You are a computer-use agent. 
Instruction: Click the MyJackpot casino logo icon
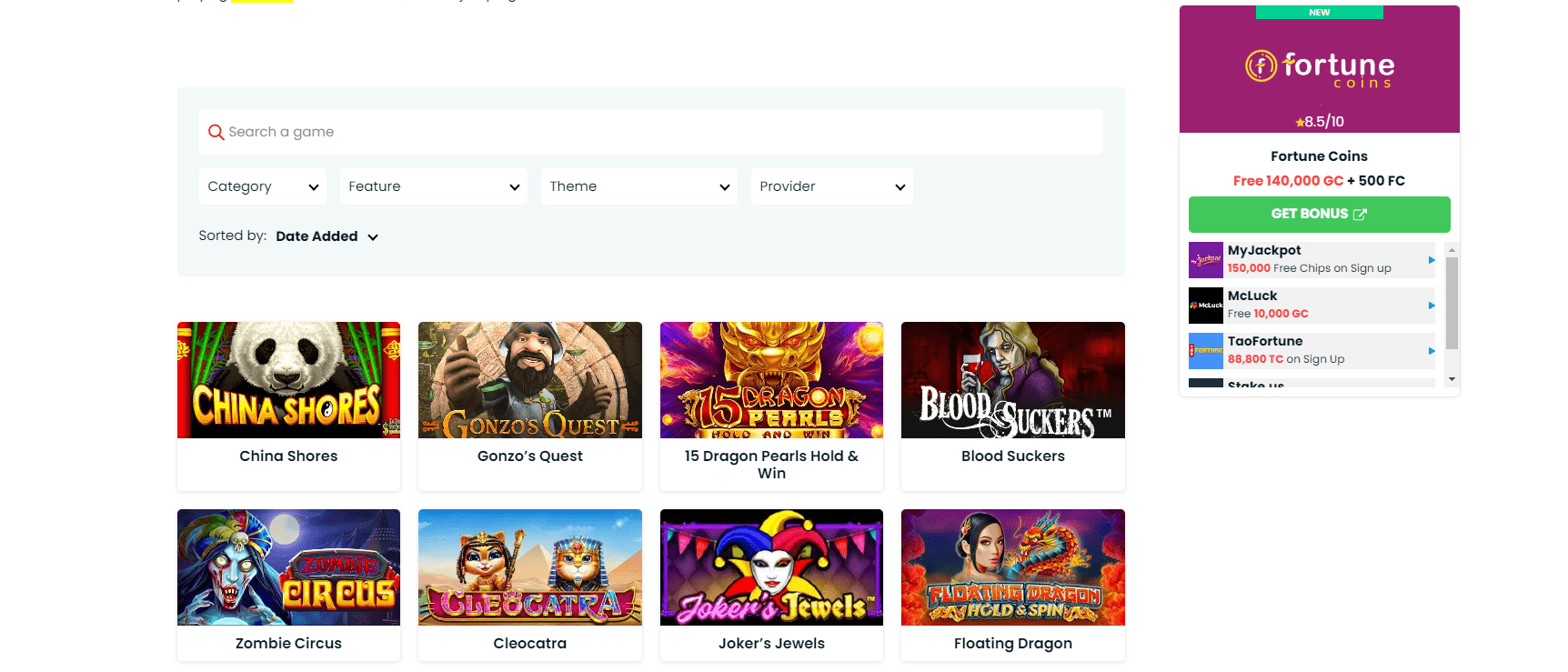coord(1205,260)
